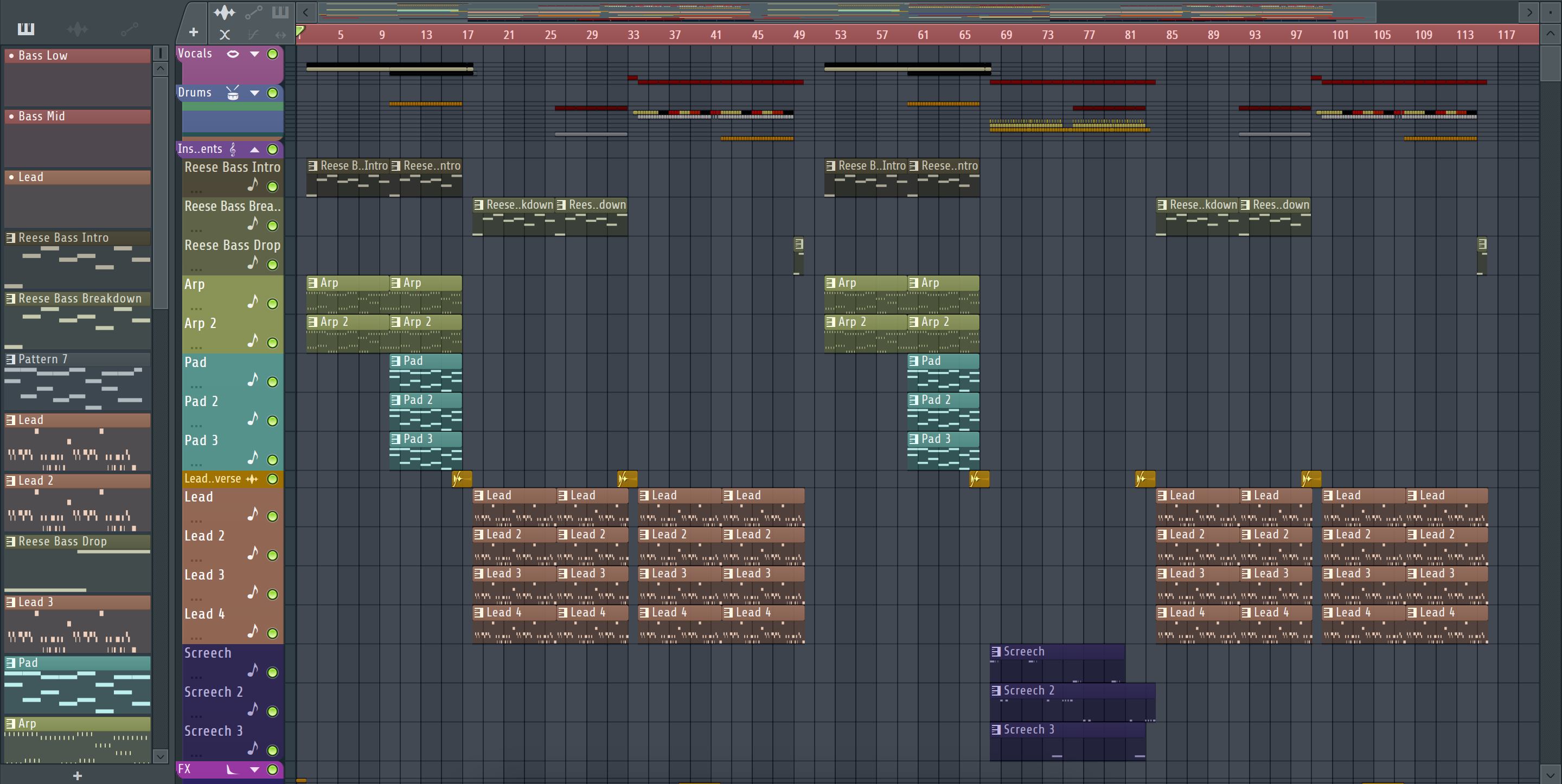Mute the Pad 3 track
Screen dimensions: 1562x784
click(x=273, y=460)
